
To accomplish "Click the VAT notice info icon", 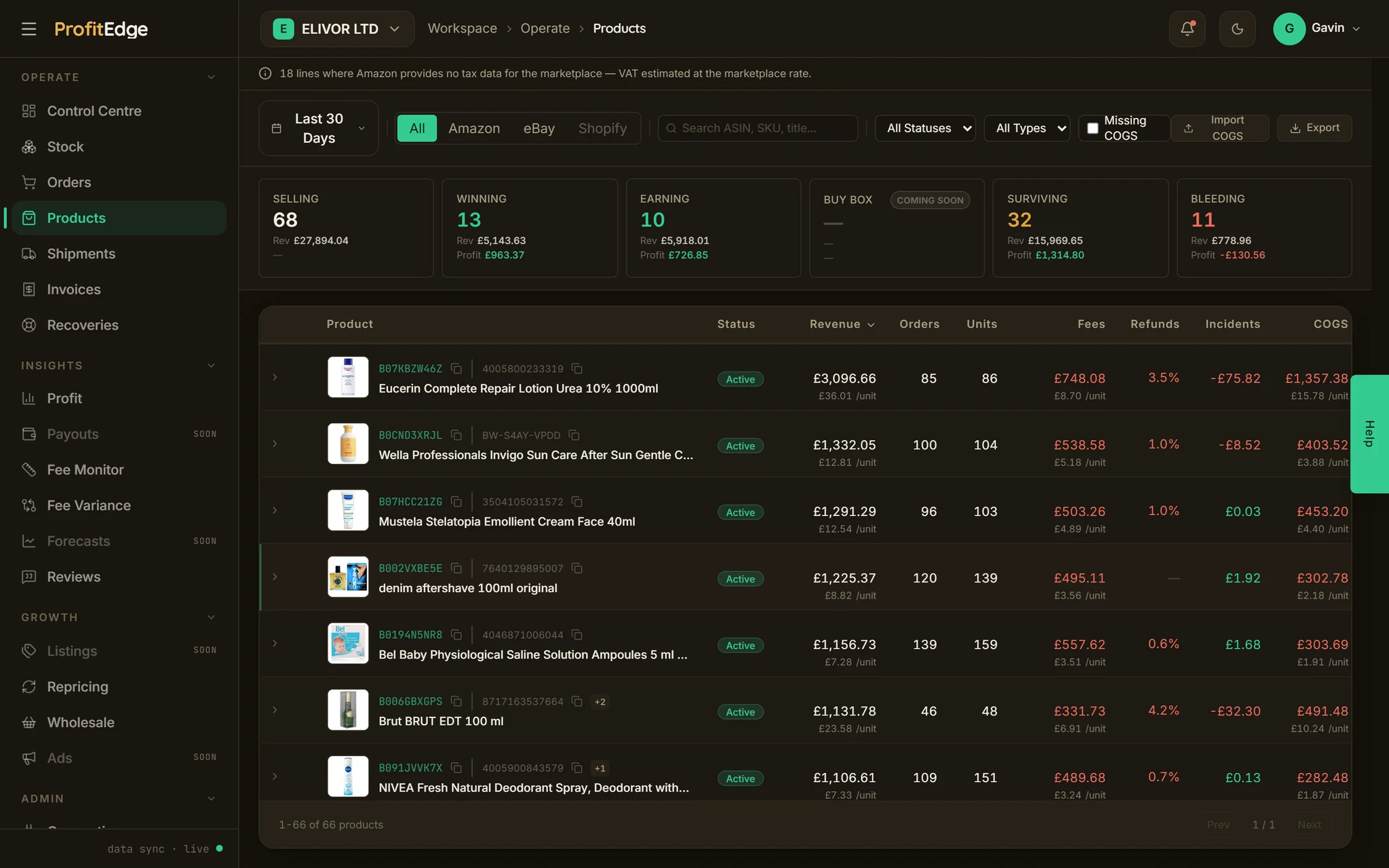I will click(265, 73).
